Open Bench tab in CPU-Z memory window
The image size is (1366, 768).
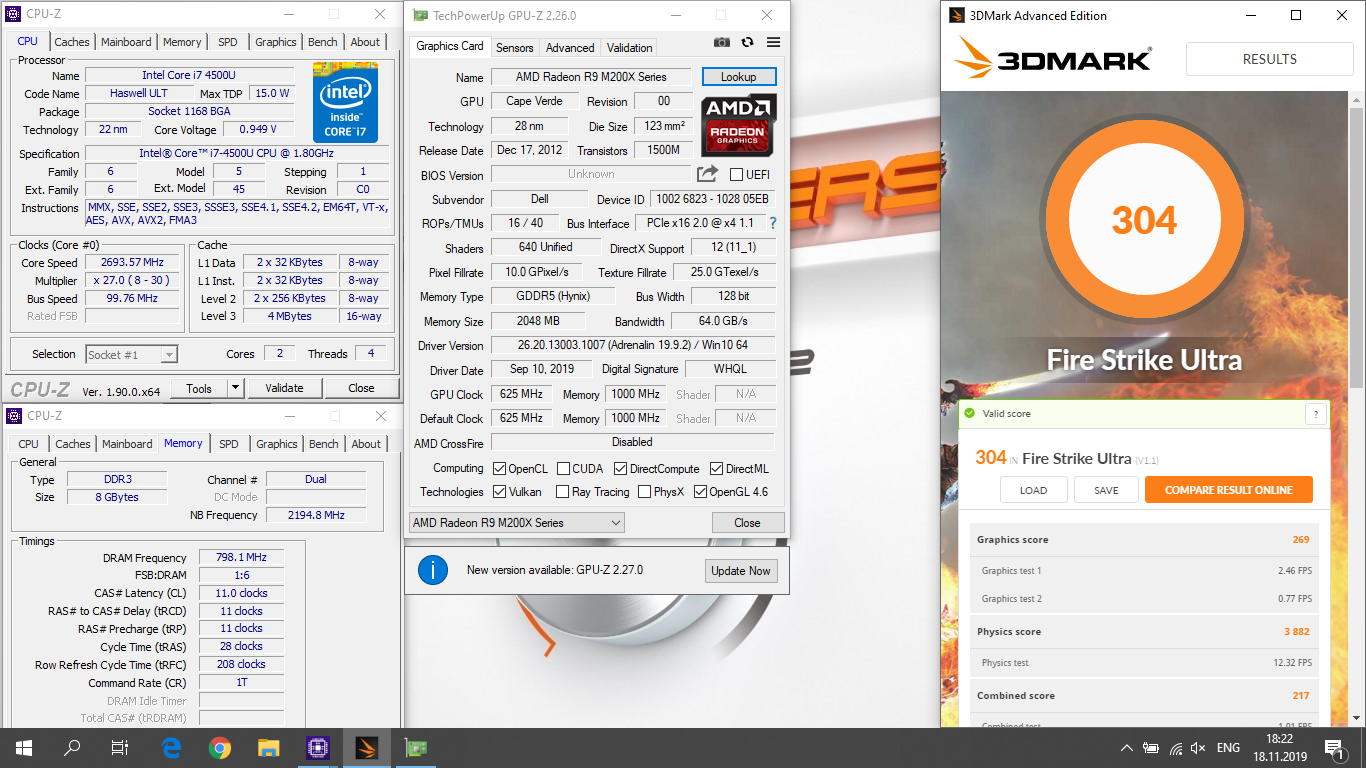pos(324,444)
